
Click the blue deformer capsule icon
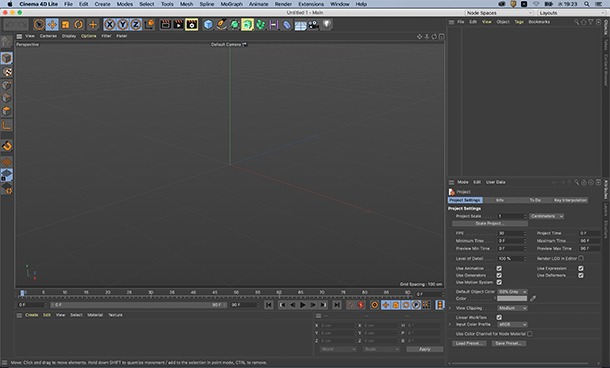tap(287, 25)
